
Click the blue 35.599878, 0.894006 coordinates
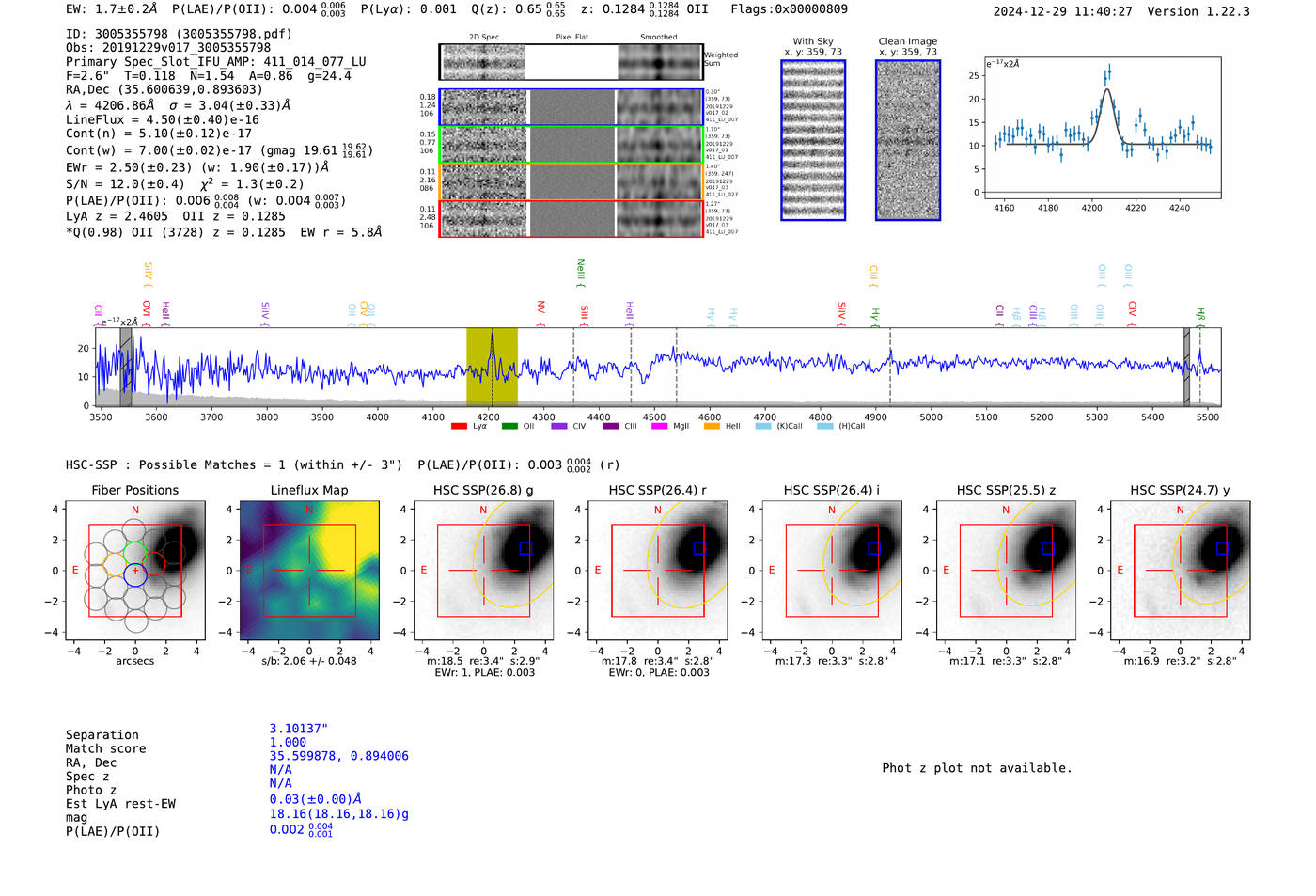coord(339,756)
